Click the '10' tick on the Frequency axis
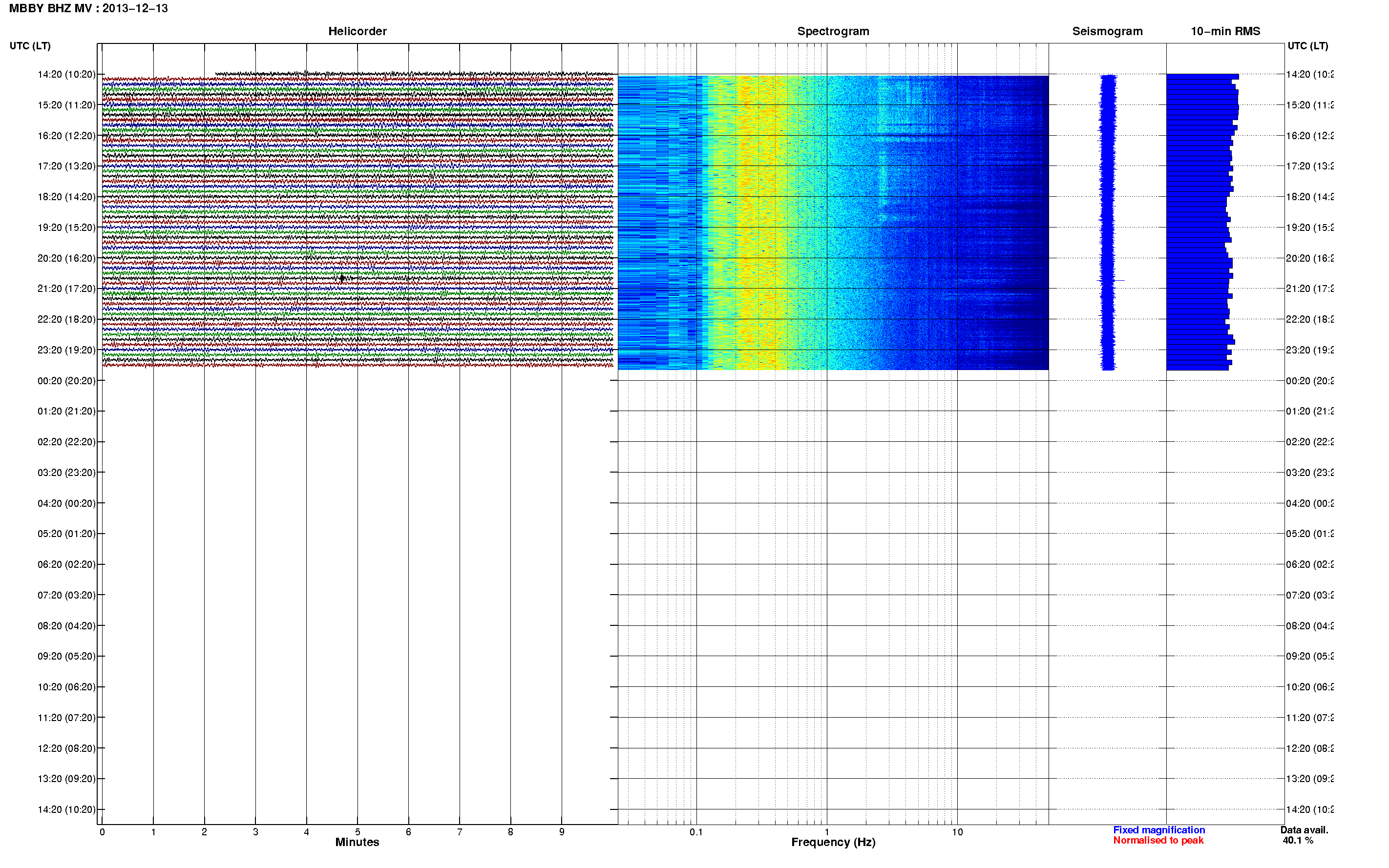This screenshot has width=1389, height=868. click(x=957, y=832)
